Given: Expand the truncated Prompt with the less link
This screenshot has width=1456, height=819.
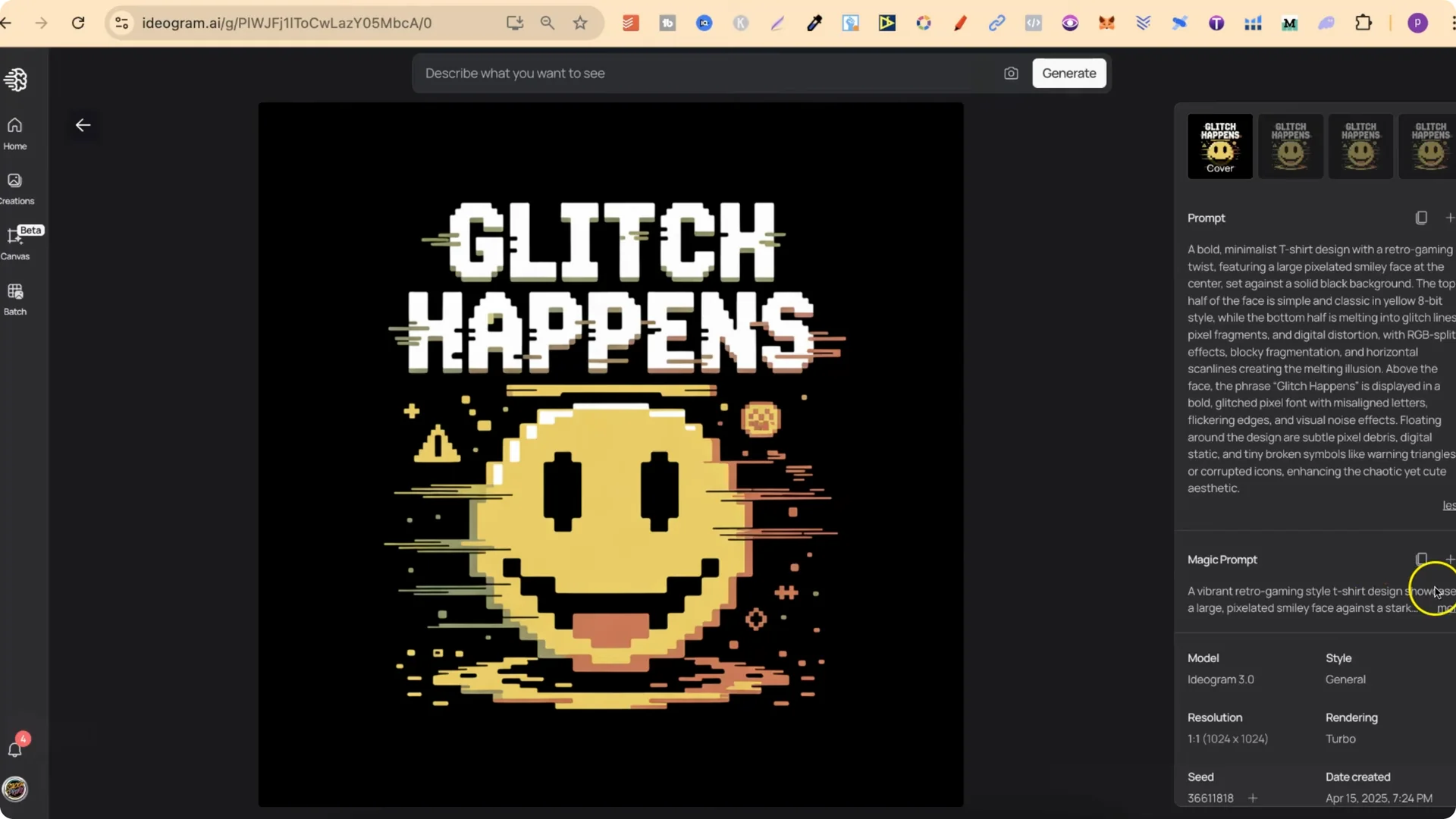Looking at the screenshot, I should [1448, 505].
